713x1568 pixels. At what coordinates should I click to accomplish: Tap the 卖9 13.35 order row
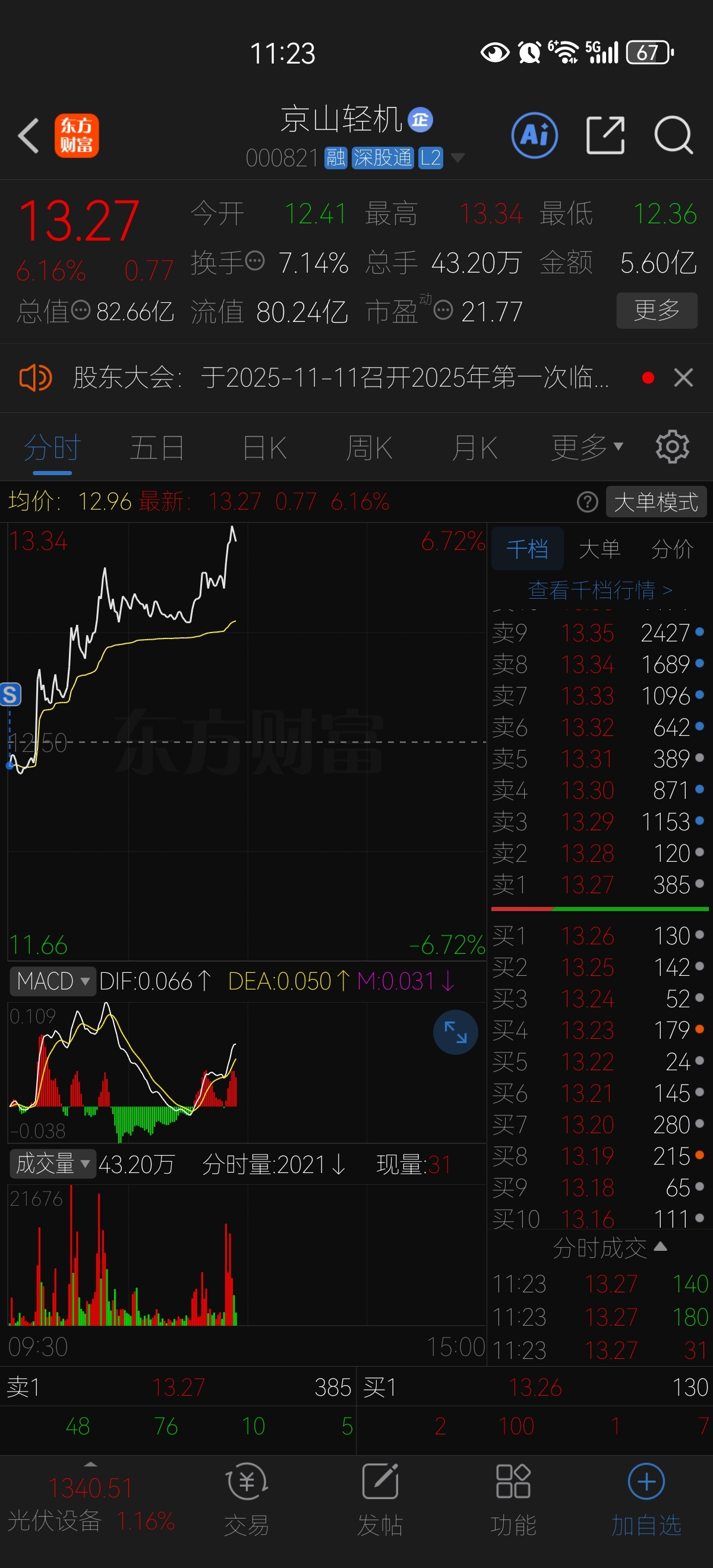(x=599, y=633)
